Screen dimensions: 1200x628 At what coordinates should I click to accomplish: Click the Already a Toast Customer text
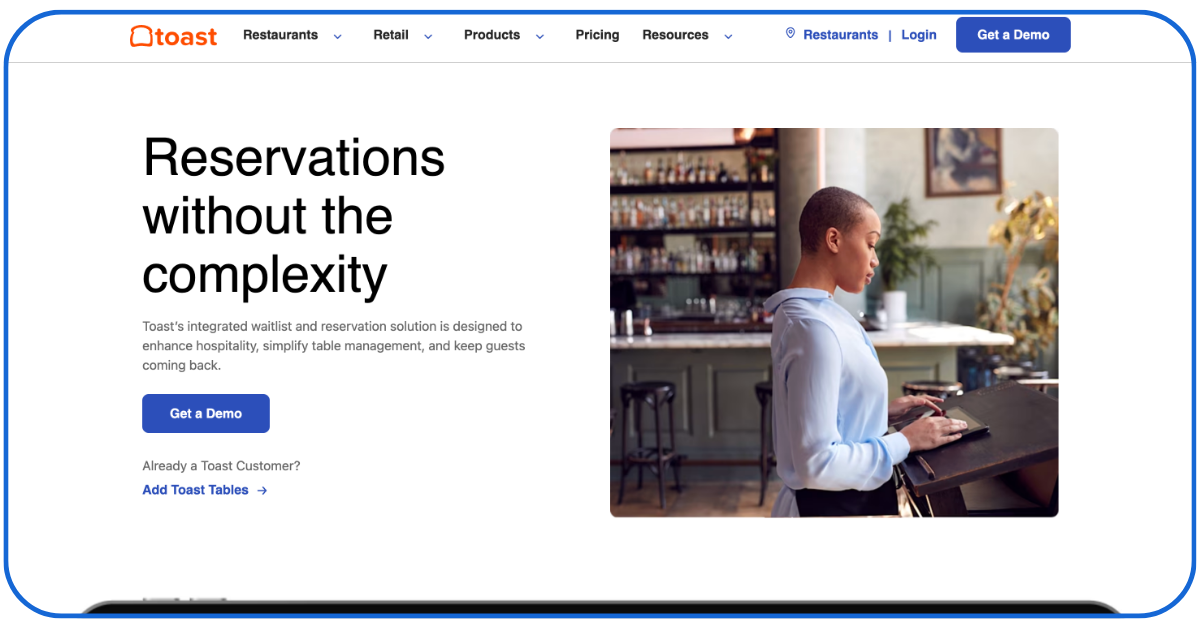(221, 466)
